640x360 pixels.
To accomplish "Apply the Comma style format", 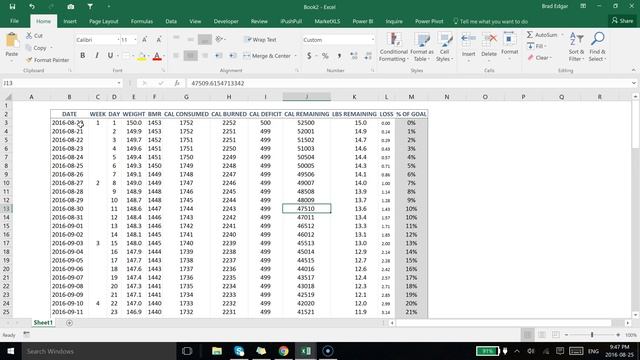I will pos(339,56).
